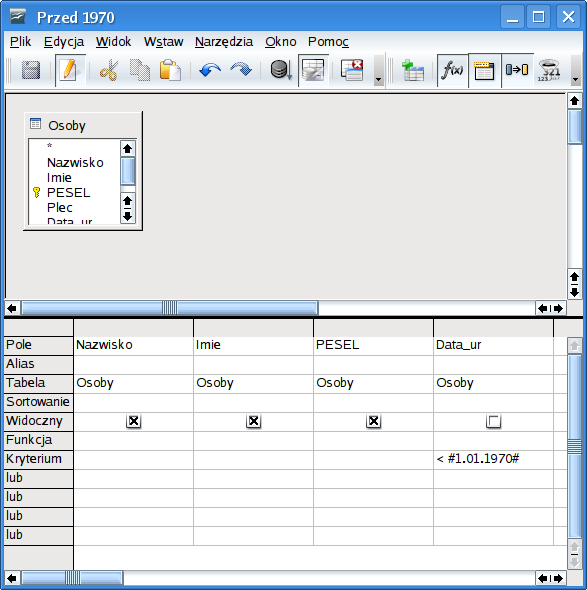Click the Sortowanie row header
The height and width of the screenshot is (590, 587).
click(38, 402)
